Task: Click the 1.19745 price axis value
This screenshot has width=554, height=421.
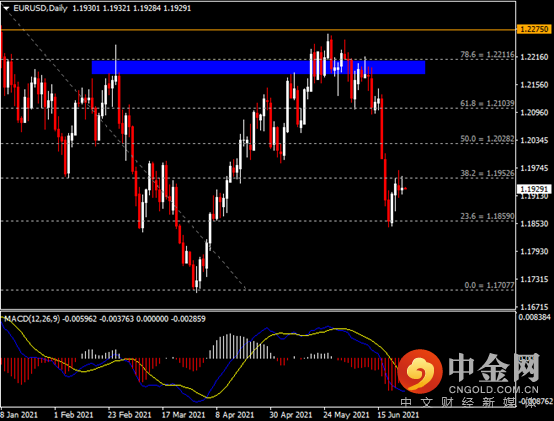Action: pyautogui.click(x=534, y=168)
